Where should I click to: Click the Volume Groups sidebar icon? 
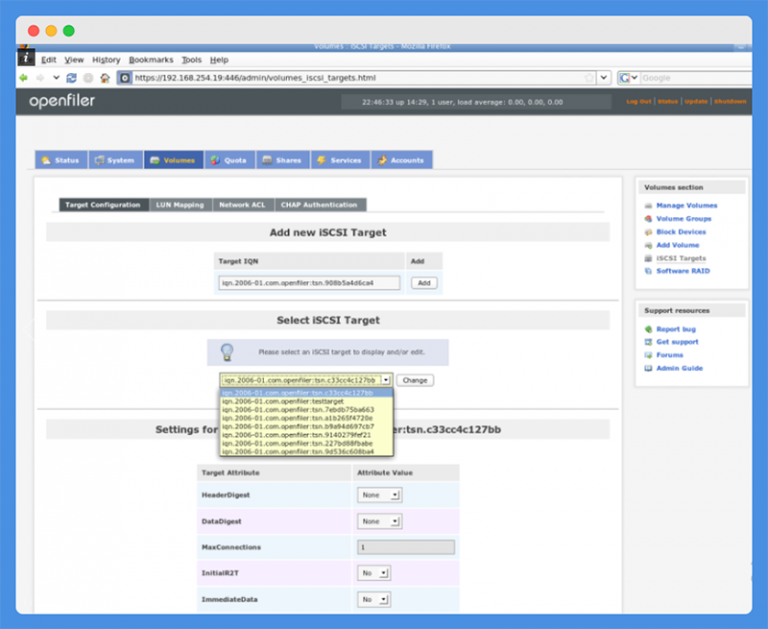[648, 219]
